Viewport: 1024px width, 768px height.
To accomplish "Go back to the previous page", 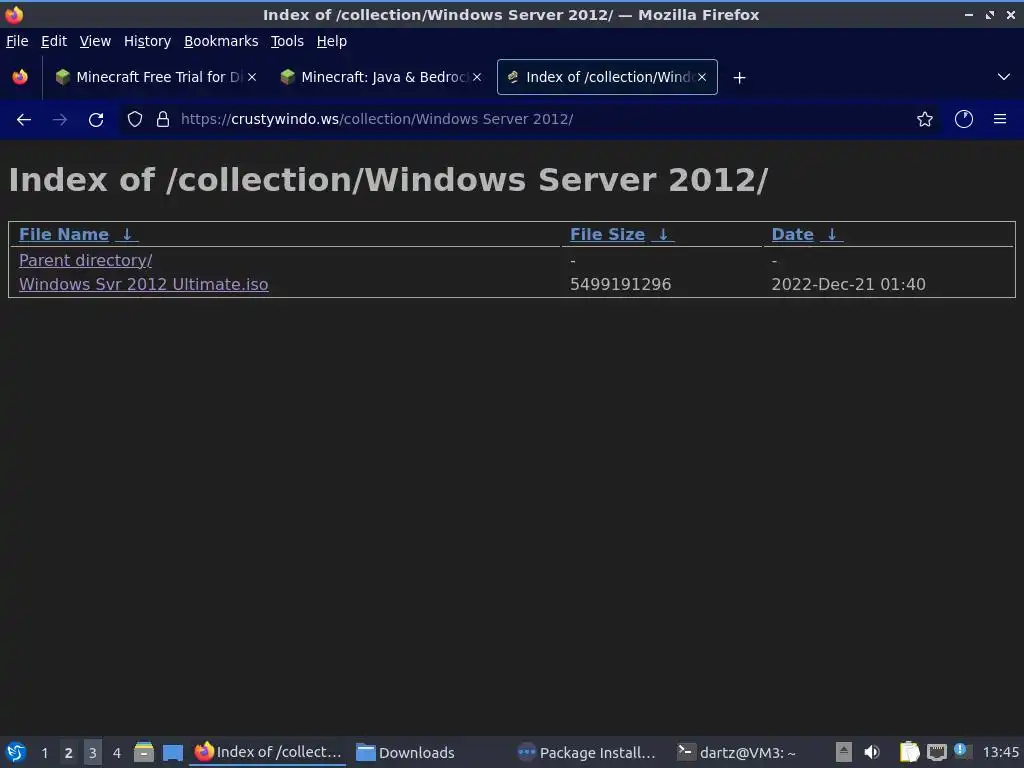I will (24, 120).
